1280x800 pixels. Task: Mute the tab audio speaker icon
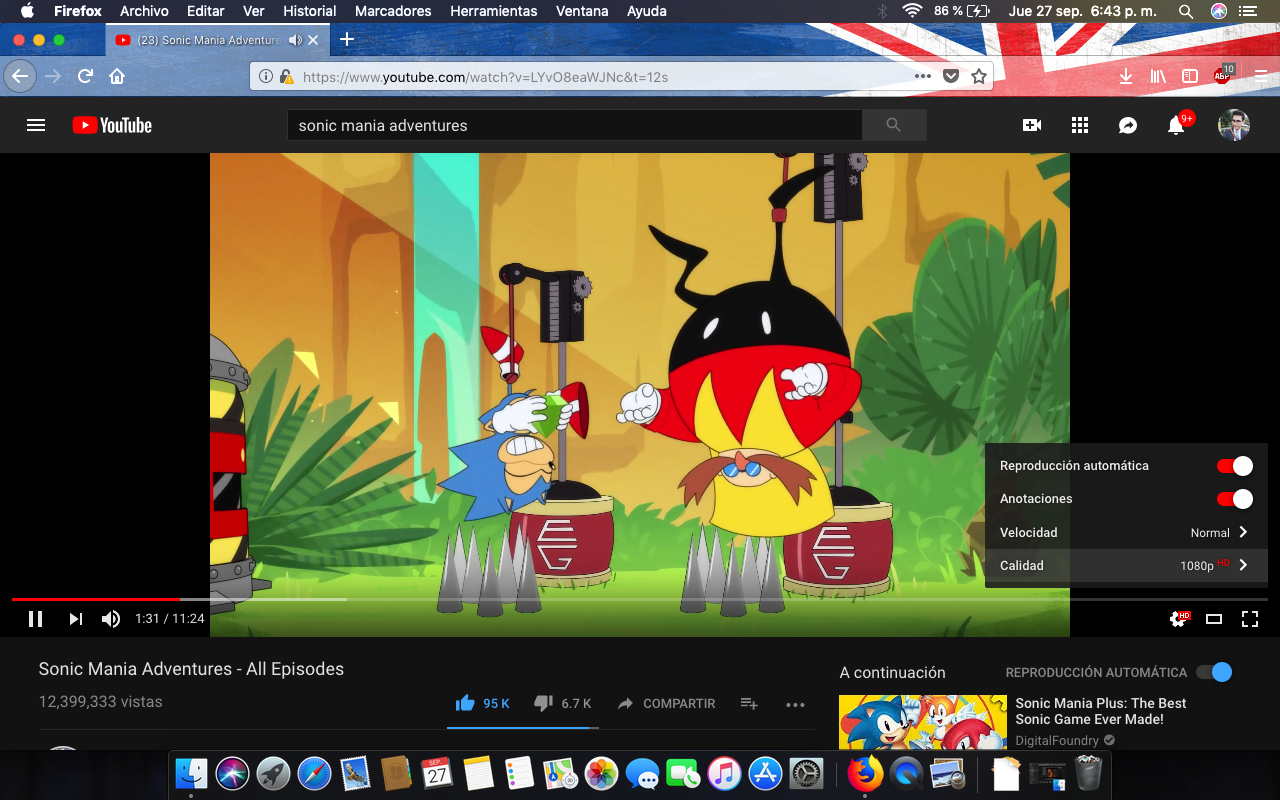click(x=295, y=40)
